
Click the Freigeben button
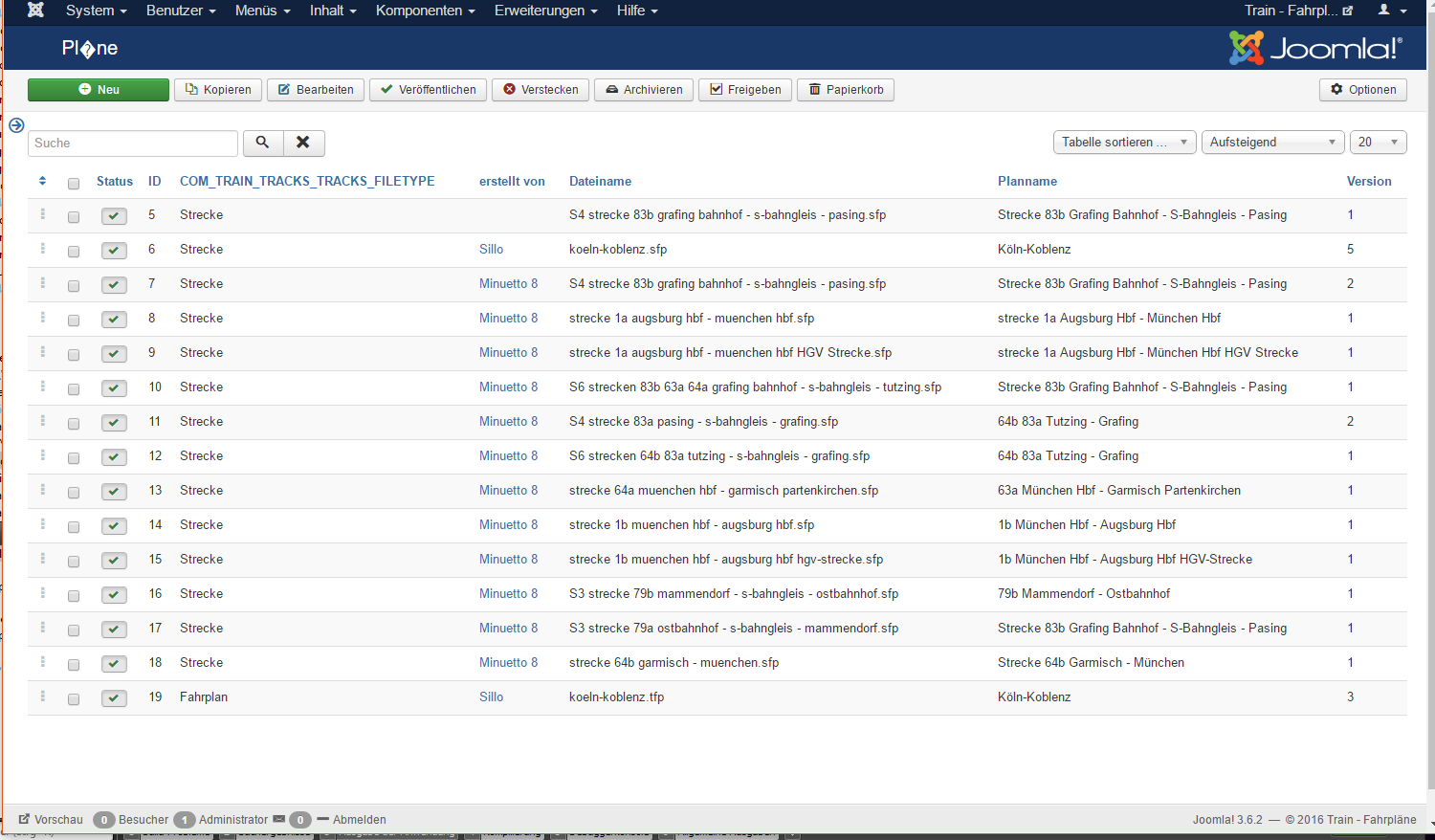[x=745, y=90]
